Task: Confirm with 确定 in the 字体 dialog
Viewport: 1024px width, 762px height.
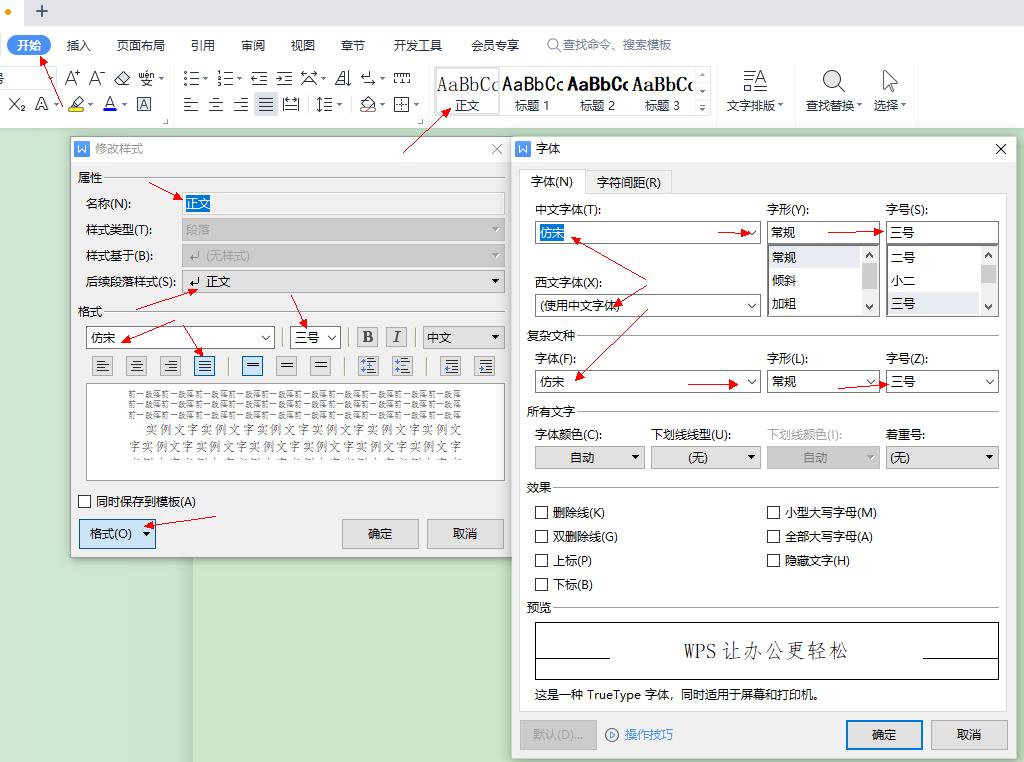Action: [x=883, y=735]
